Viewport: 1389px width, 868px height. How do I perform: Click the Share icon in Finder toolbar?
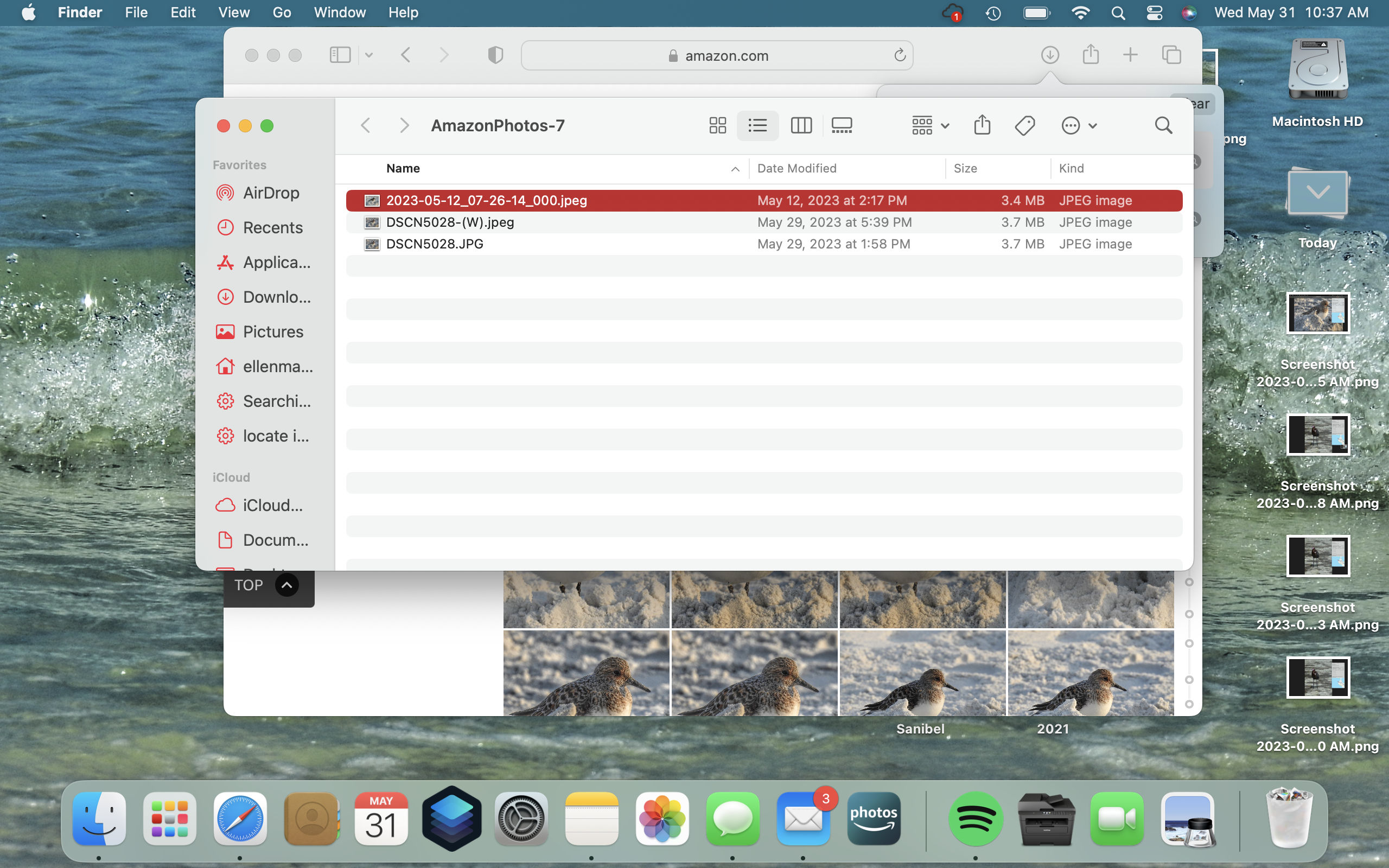(x=982, y=125)
